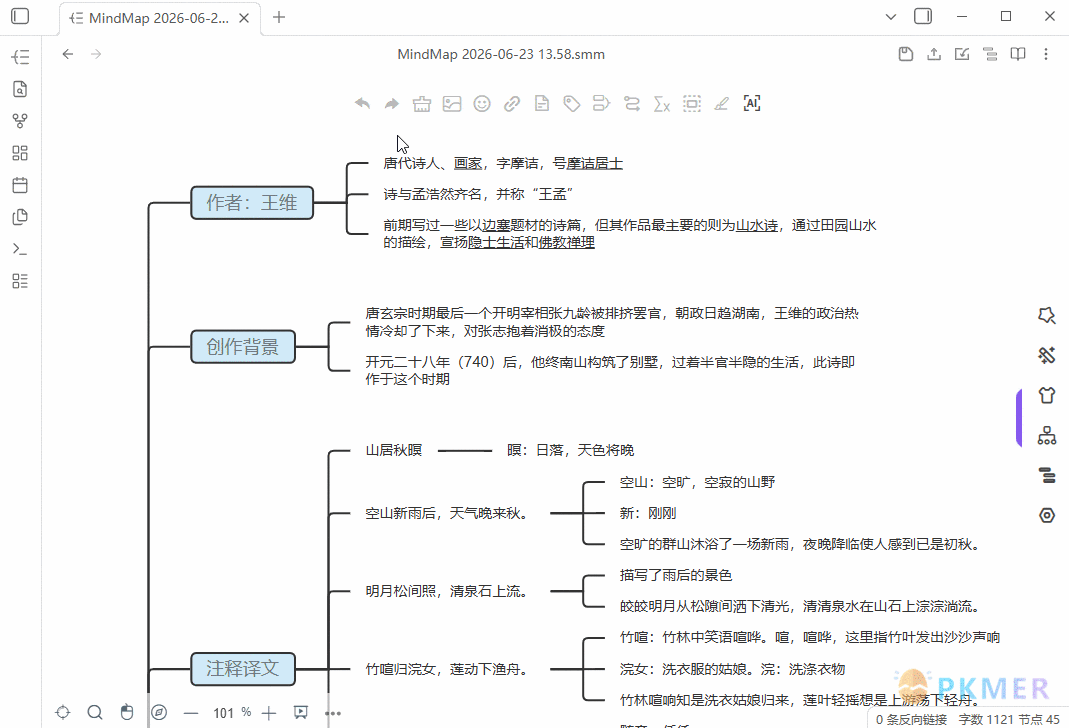This screenshot has height=728, width=1069.
Task: Close the MindMap 2026-06-2... tab
Action: (243, 18)
